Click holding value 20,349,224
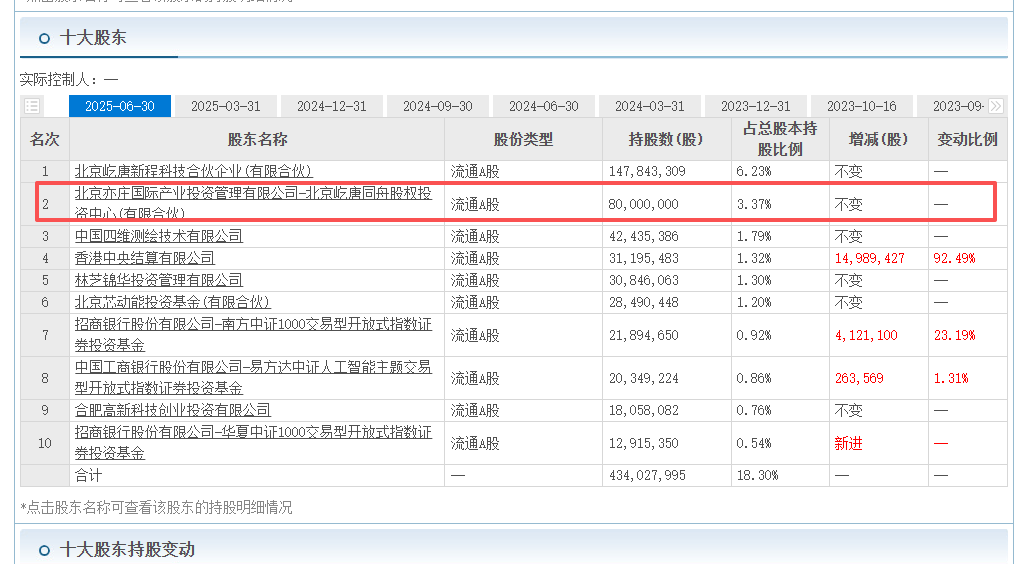This screenshot has width=1029, height=564. coord(643,378)
